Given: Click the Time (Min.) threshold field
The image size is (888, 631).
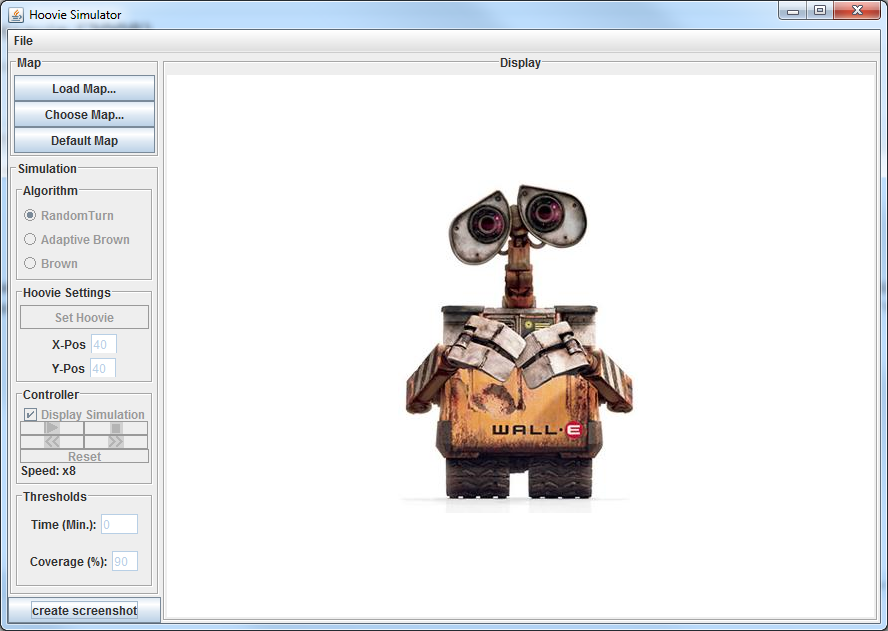Looking at the screenshot, I should tap(119, 525).
